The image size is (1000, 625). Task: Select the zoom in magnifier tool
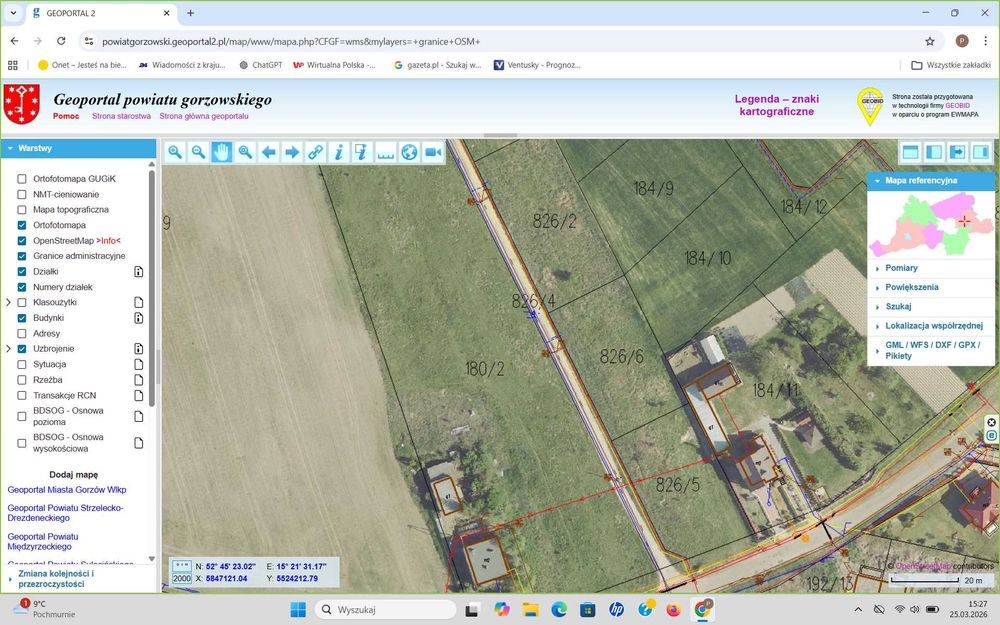pos(175,152)
